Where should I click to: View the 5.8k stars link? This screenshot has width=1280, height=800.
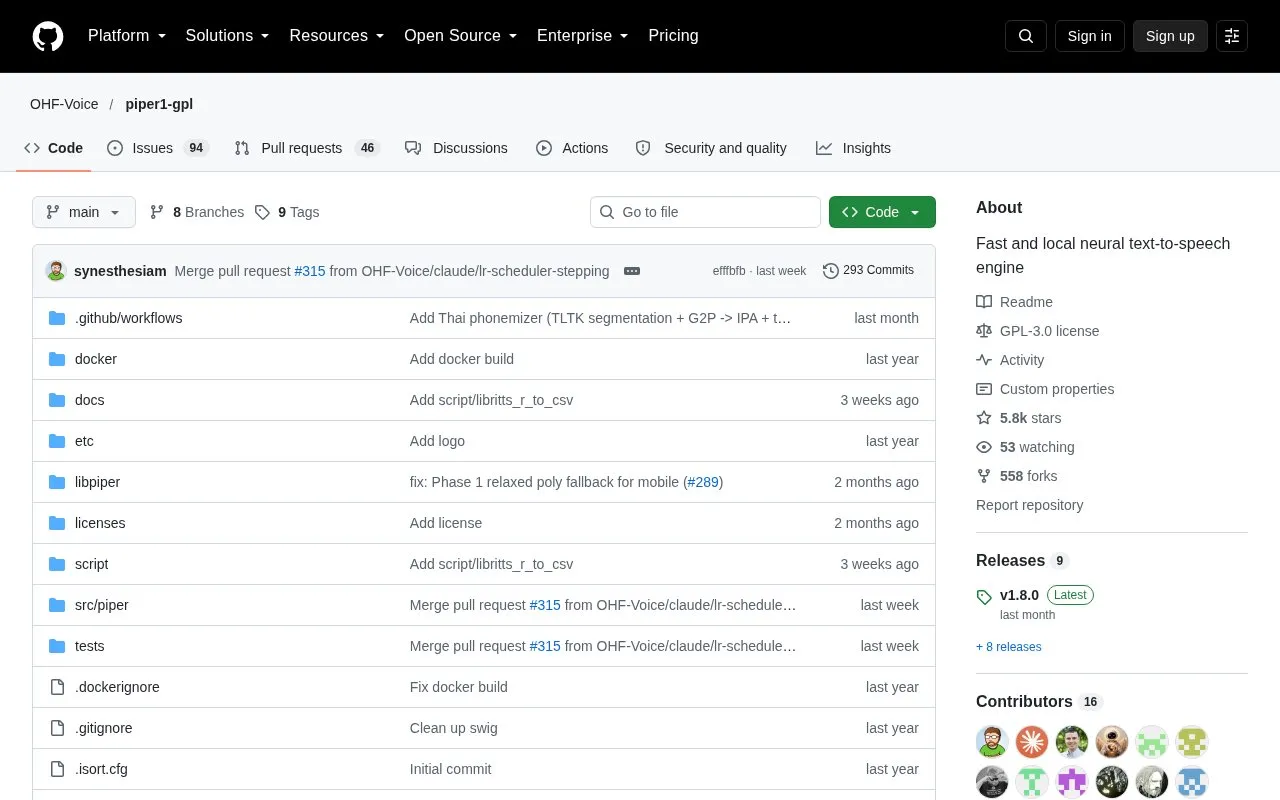click(1019, 418)
